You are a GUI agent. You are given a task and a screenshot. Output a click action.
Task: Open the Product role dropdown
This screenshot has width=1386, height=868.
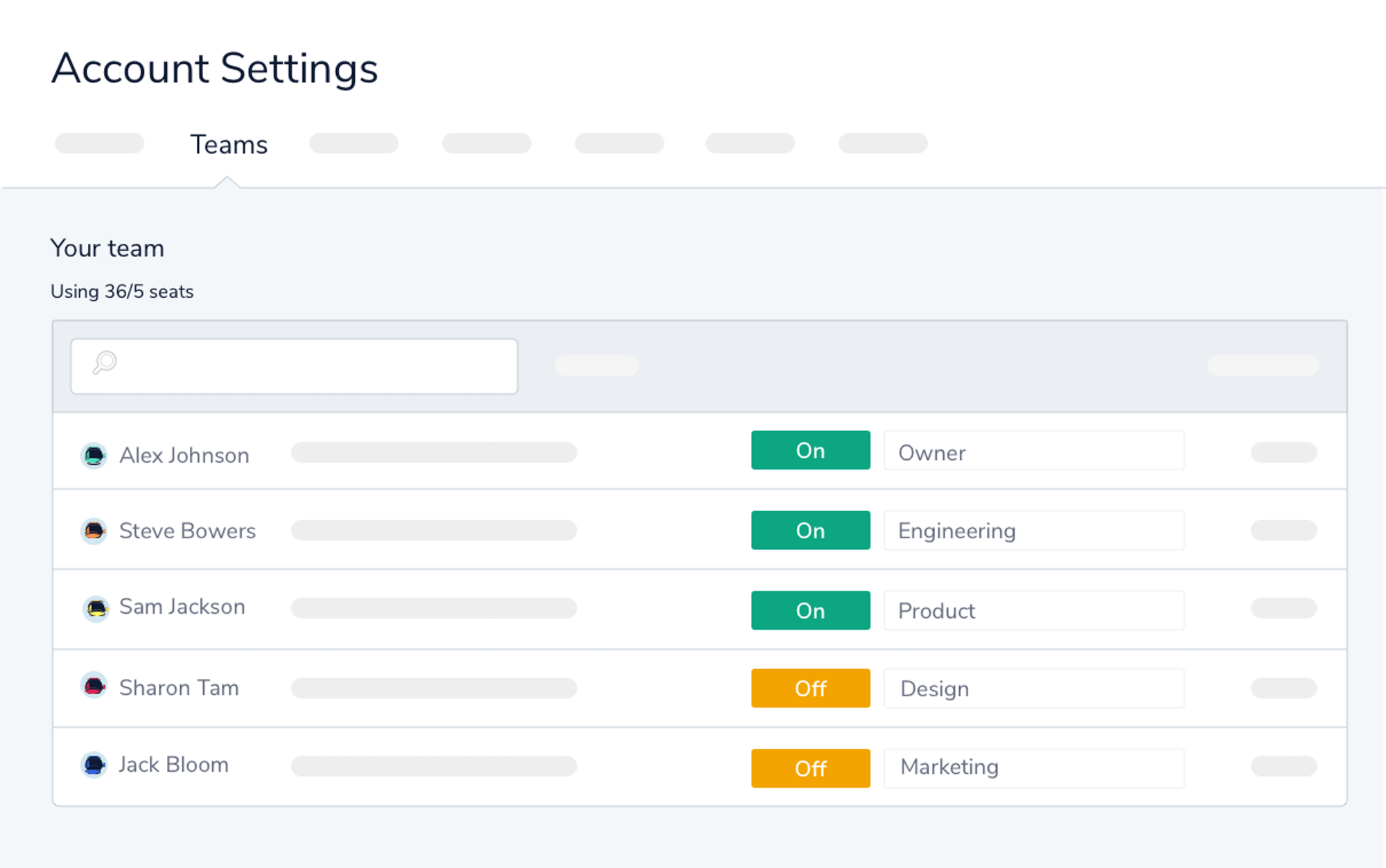coord(1033,610)
